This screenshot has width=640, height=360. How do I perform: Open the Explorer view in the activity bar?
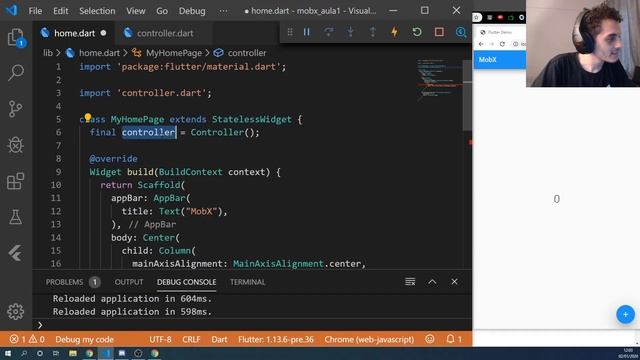point(16,38)
